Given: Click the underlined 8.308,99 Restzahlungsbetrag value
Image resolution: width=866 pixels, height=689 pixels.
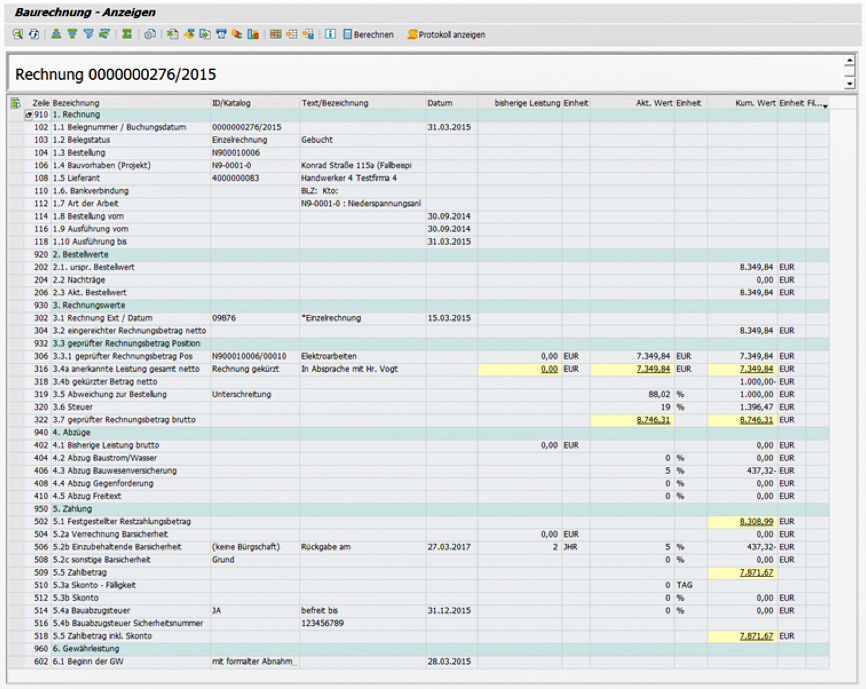Looking at the screenshot, I should 757,522.
